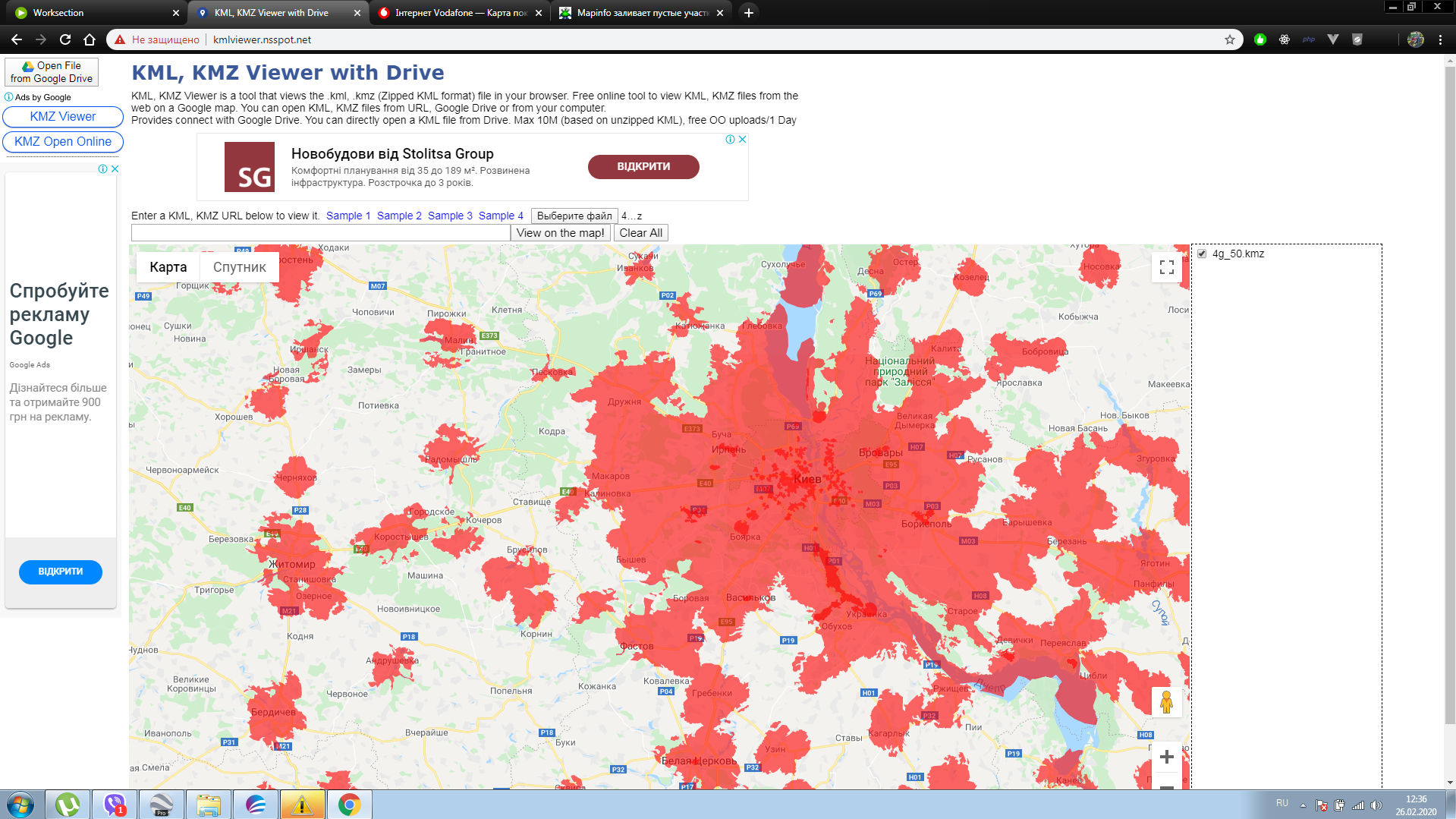
Task: Open the volume control in tray
Action: (1376, 805)
